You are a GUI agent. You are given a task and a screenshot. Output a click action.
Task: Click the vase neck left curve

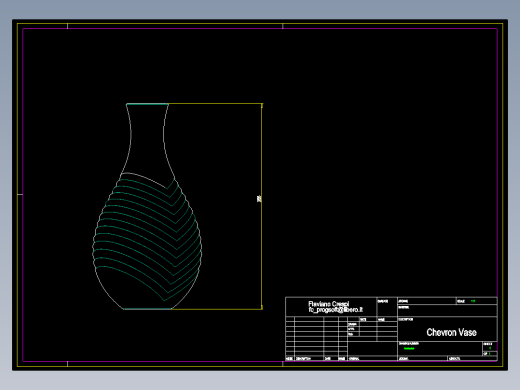pos(129,140)
